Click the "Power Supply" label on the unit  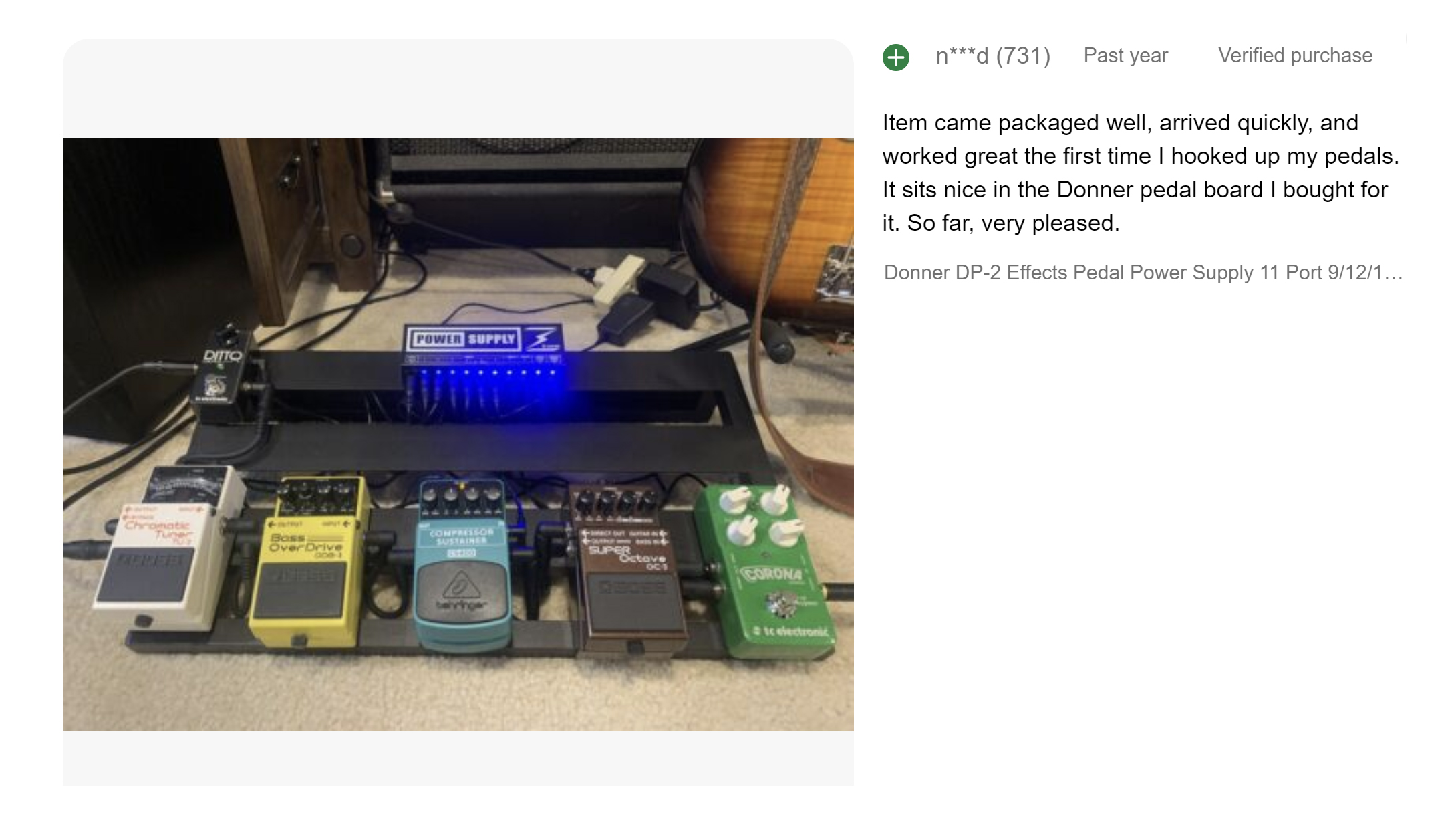click(466, 339)
